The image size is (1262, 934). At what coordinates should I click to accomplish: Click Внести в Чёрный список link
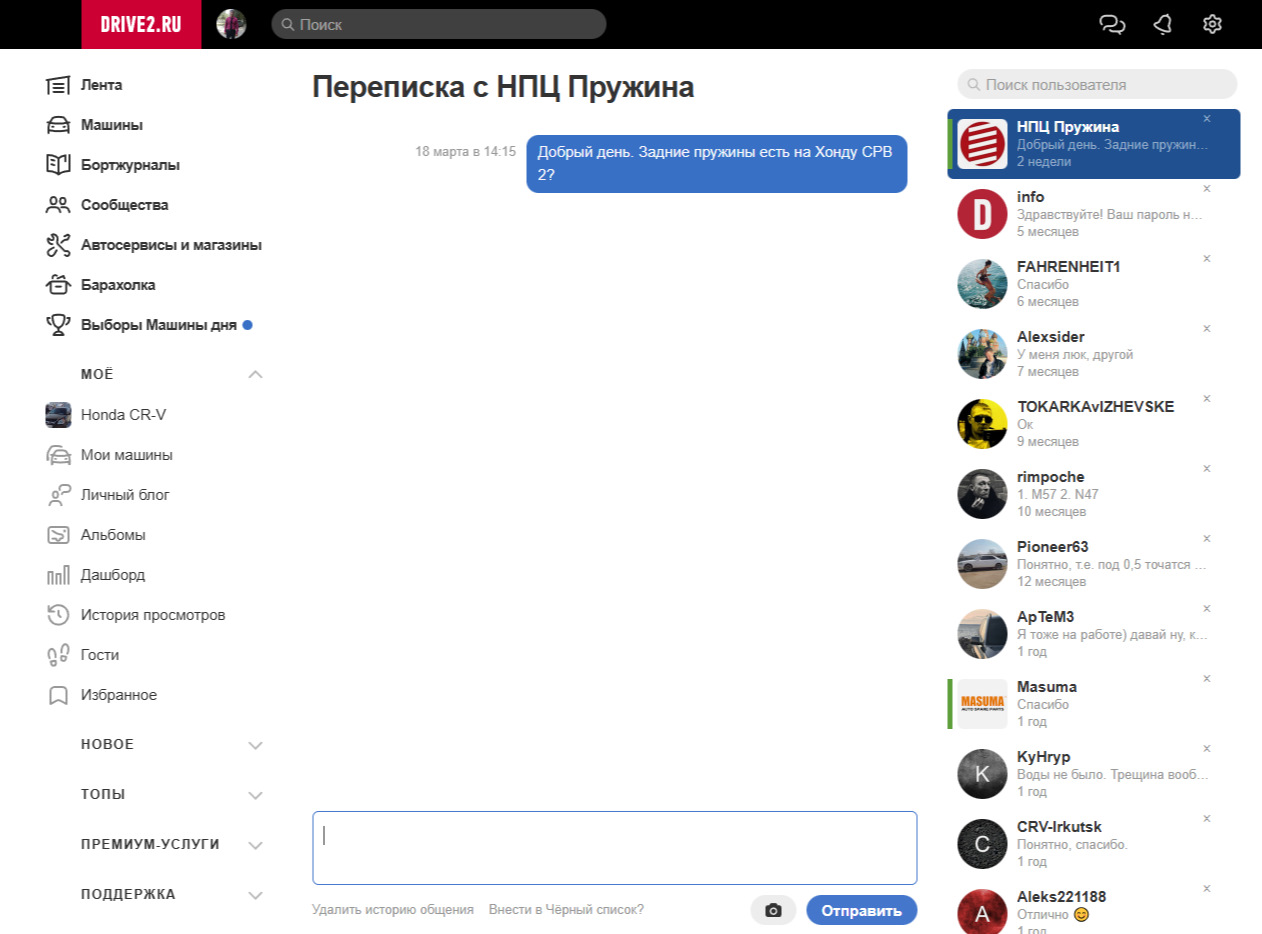(566, 910)
